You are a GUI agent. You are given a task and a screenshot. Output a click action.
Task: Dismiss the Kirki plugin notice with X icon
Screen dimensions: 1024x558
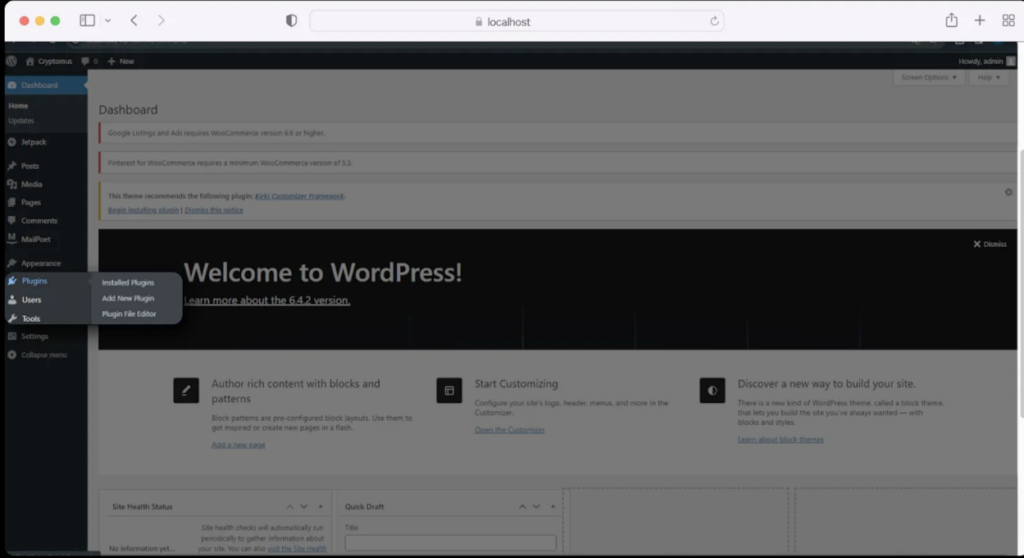point(1008,192)
